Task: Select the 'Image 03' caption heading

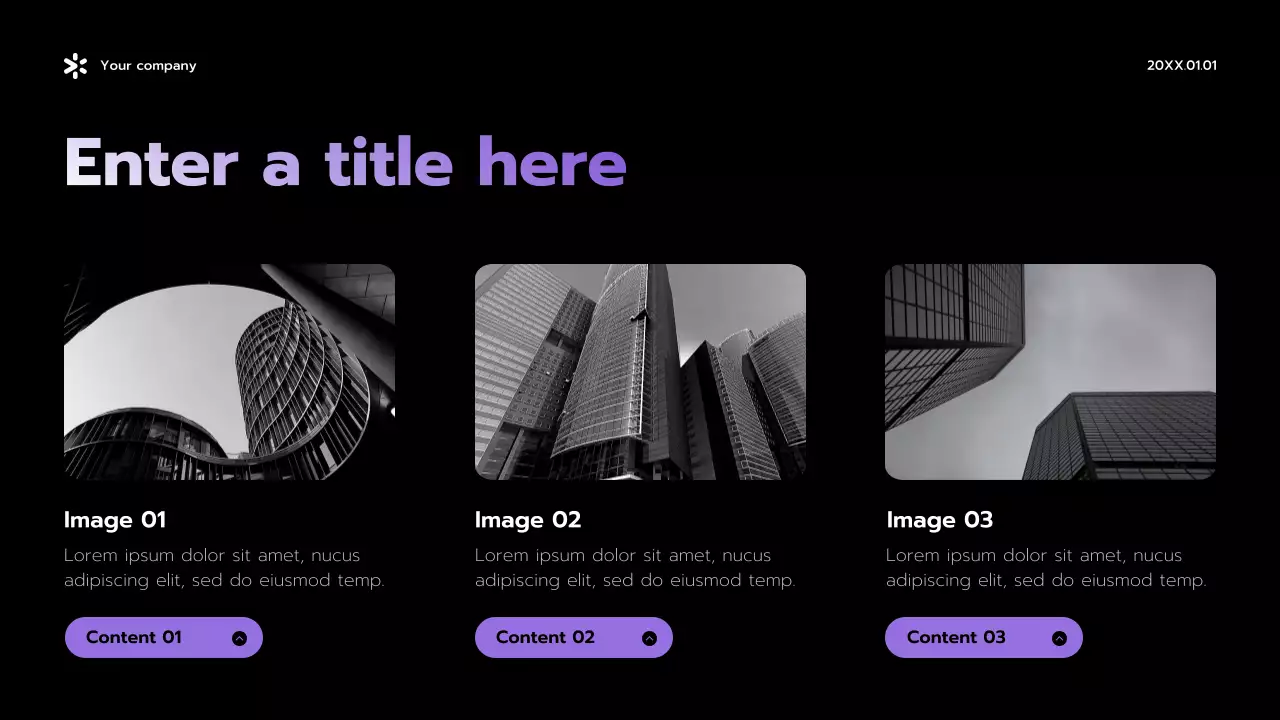Action: coord(940,520)
